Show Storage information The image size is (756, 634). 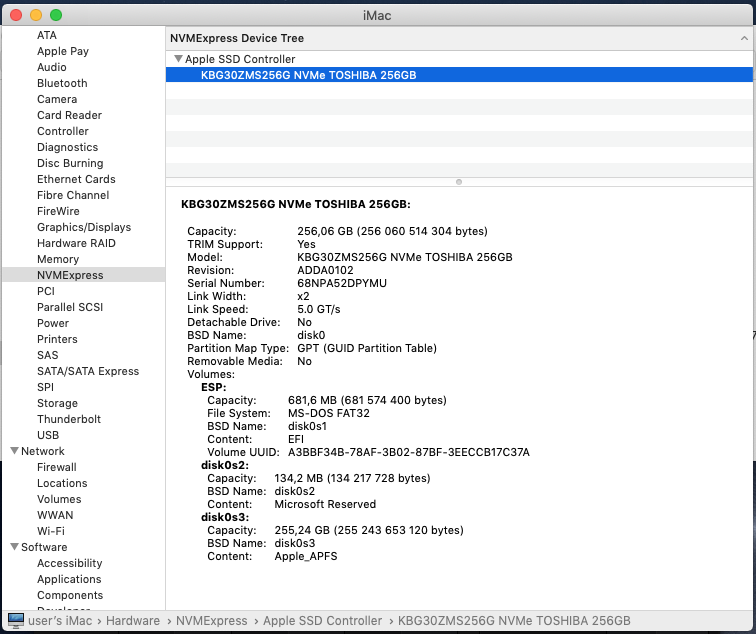tap(57, 403)
